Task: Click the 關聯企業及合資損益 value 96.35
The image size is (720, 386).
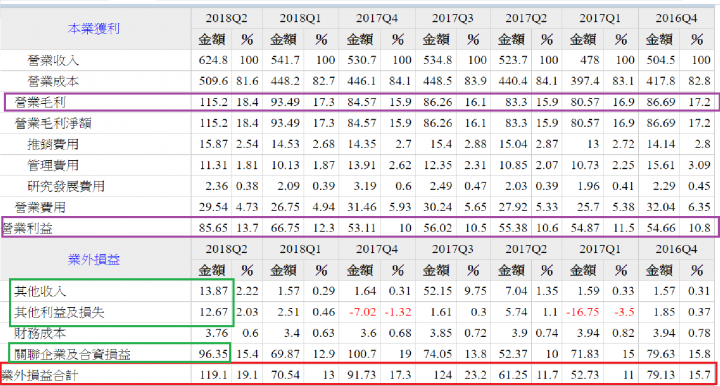Action: point(214,354)
